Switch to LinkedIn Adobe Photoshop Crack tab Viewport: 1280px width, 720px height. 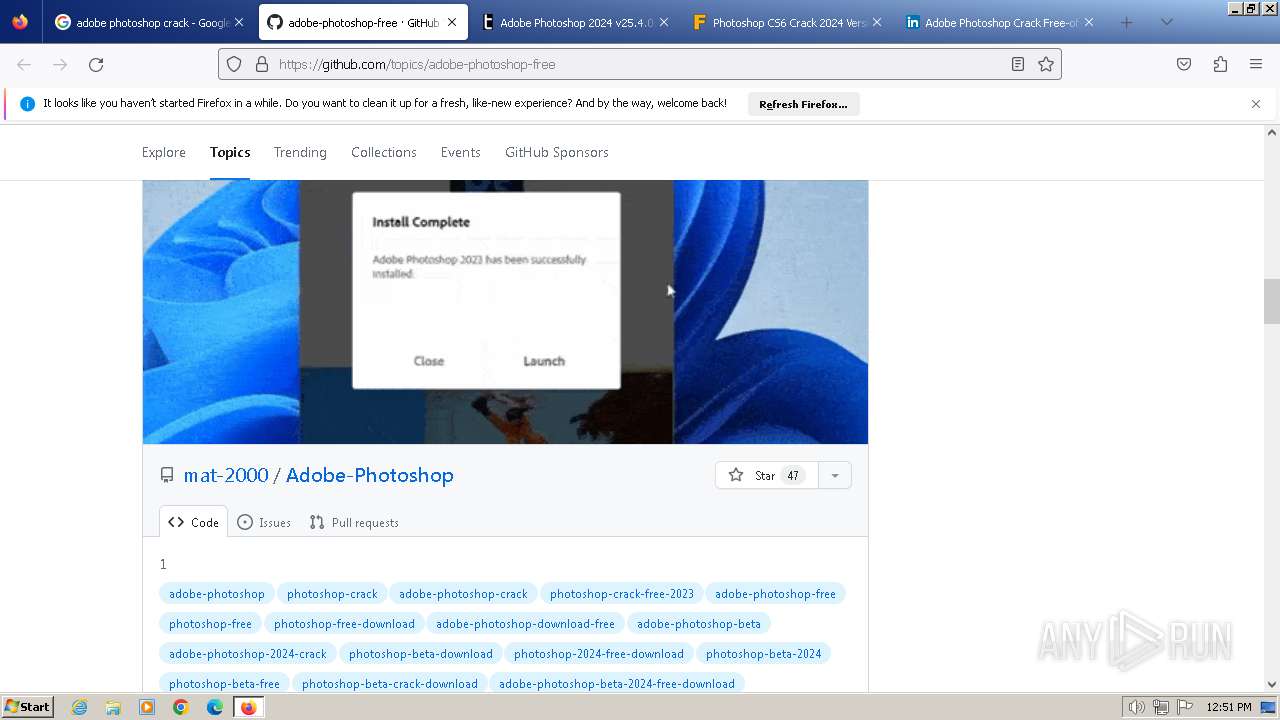coord(1000,22)
